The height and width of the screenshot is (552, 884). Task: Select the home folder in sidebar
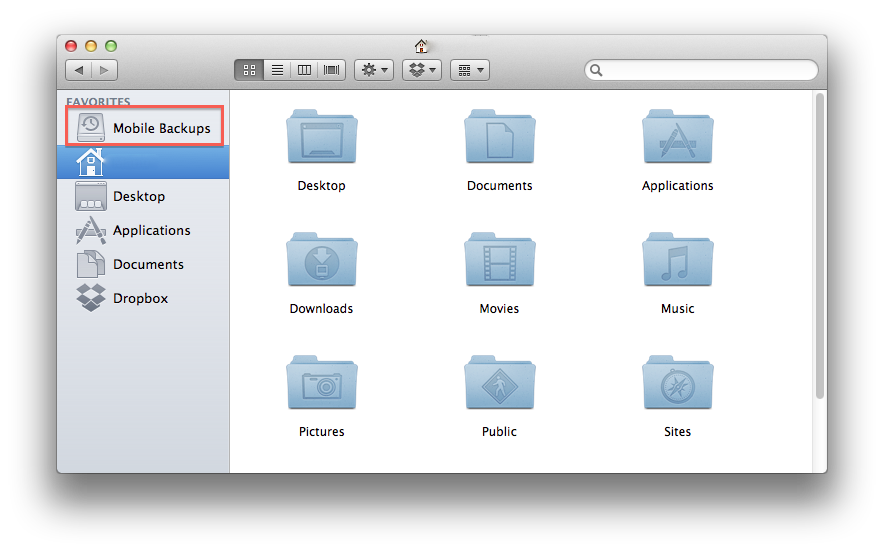click(143, 162)
